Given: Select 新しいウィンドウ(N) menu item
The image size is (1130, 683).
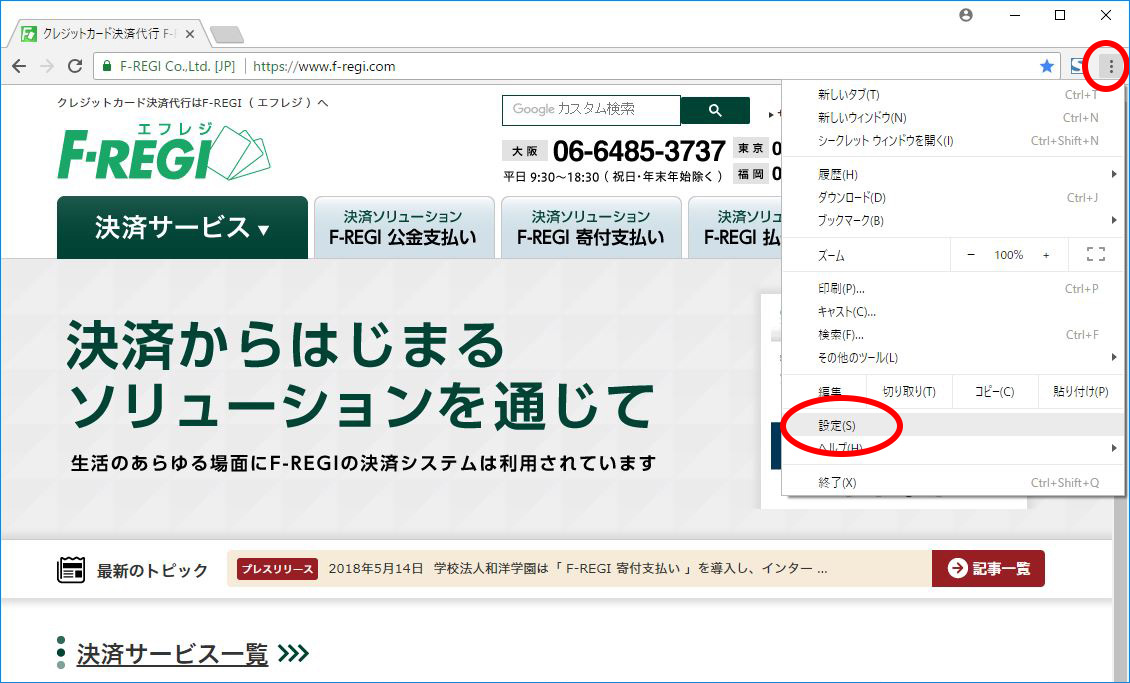Looking at the screenshot, I should click(953, 117).
